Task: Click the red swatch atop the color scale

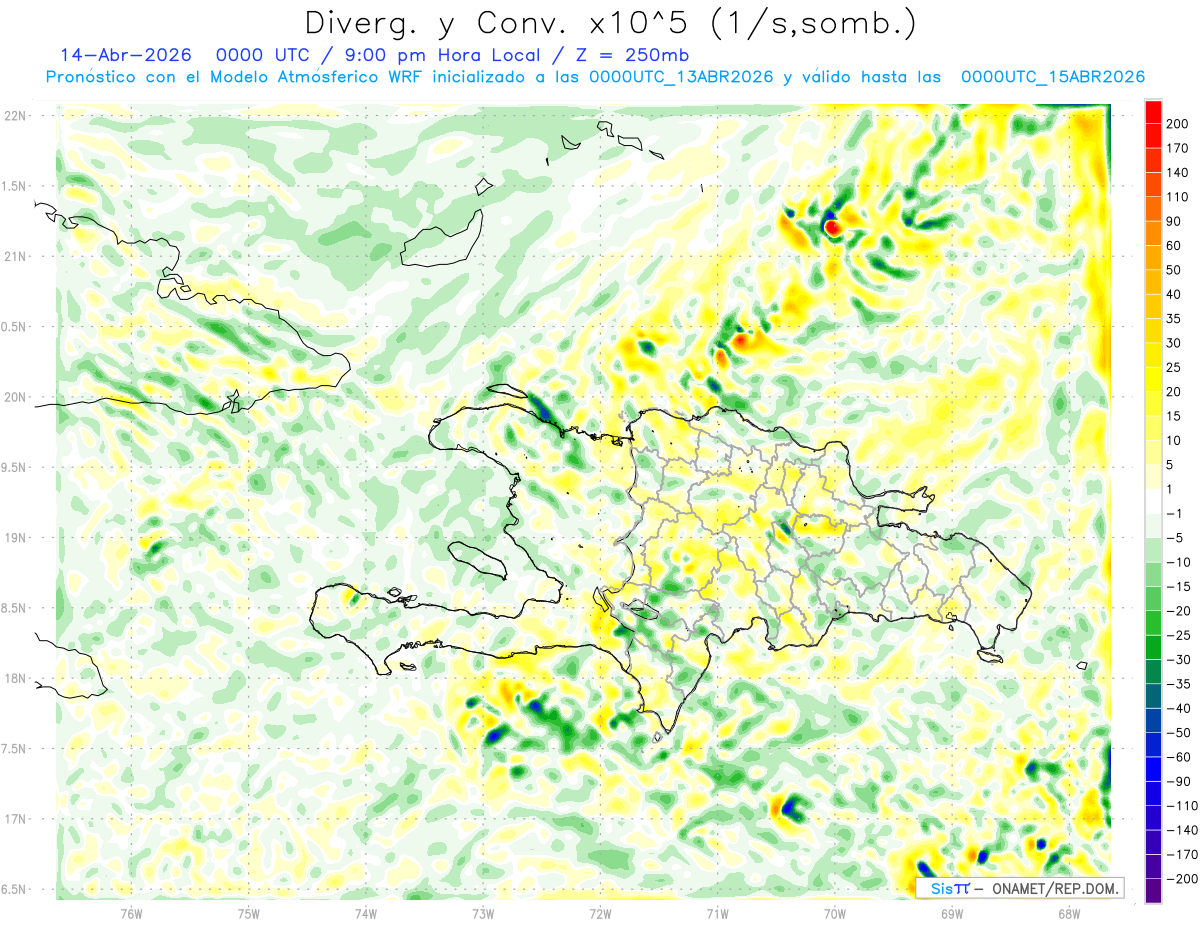Action: pos(1153,112)
